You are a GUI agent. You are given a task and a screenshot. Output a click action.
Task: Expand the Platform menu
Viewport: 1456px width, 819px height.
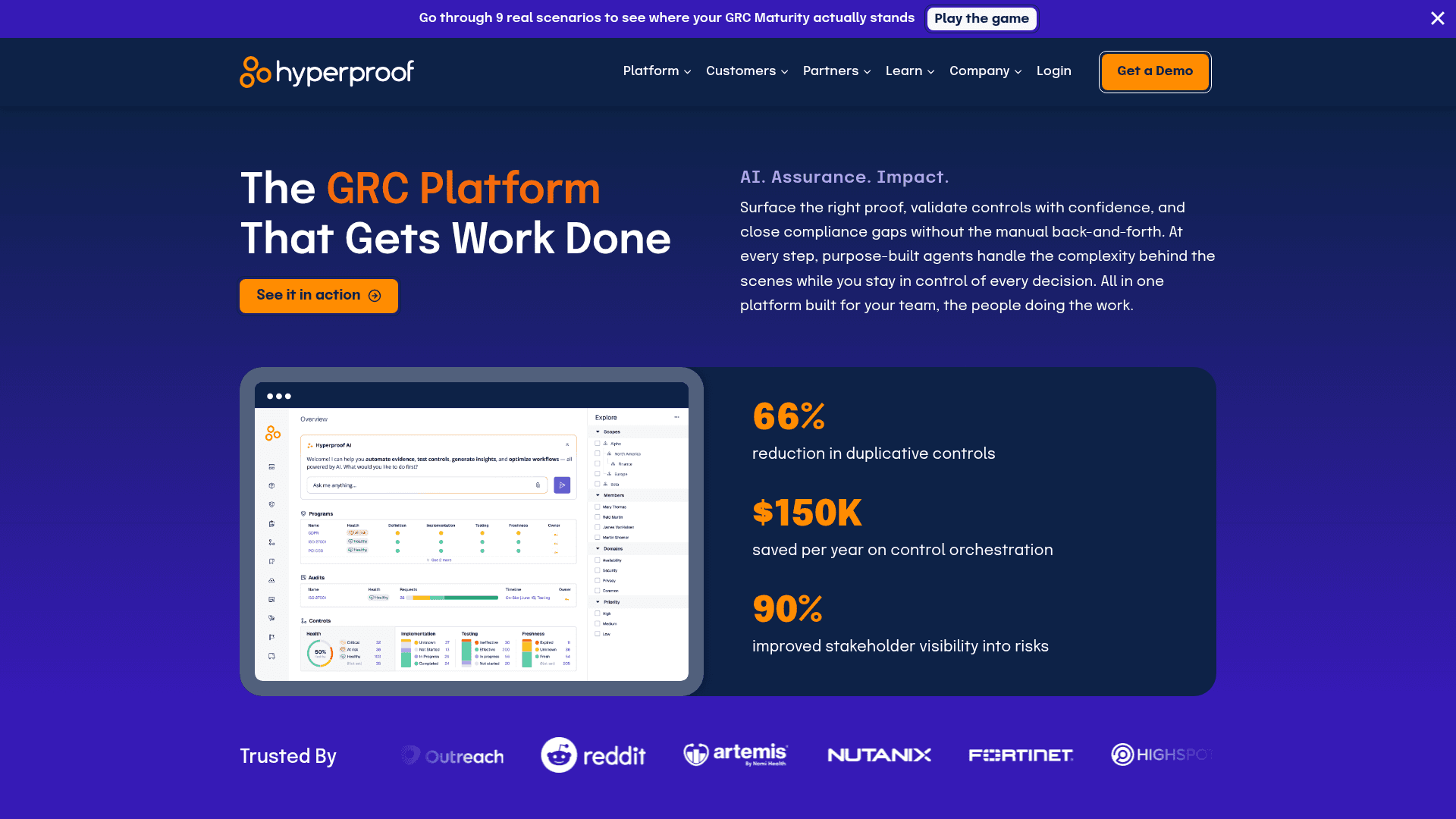[x=657, y=71]
